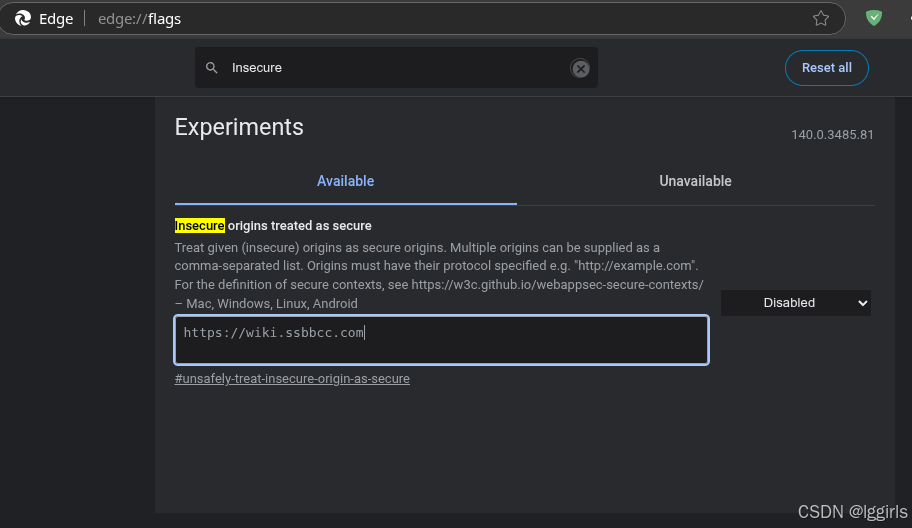Click the edge://flags address bar URL
The width and height of the screenshot is (912, 528).
[x=140, y=19]
